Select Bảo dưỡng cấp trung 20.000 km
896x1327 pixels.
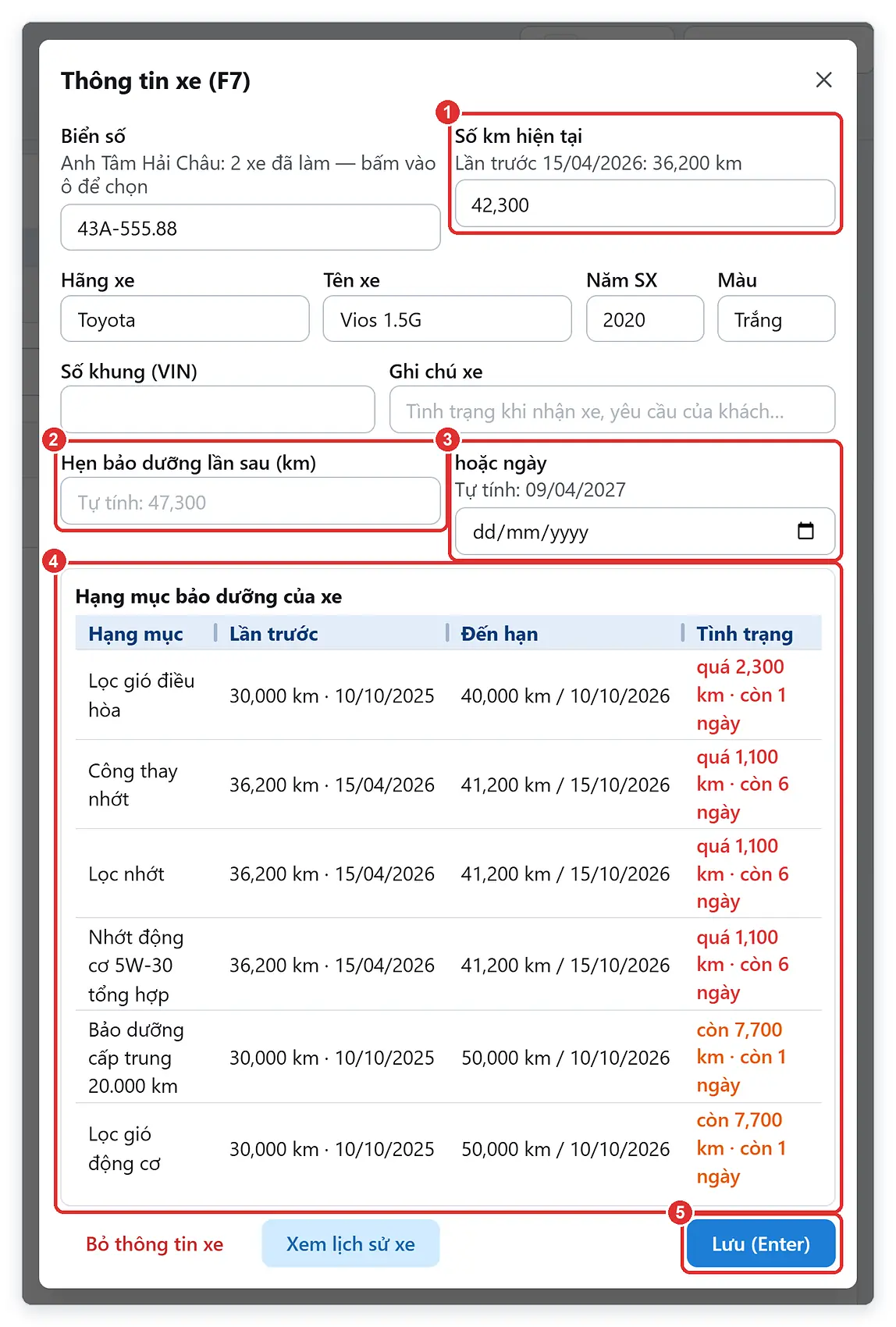pyautogui.click(x=136, y=1057)
